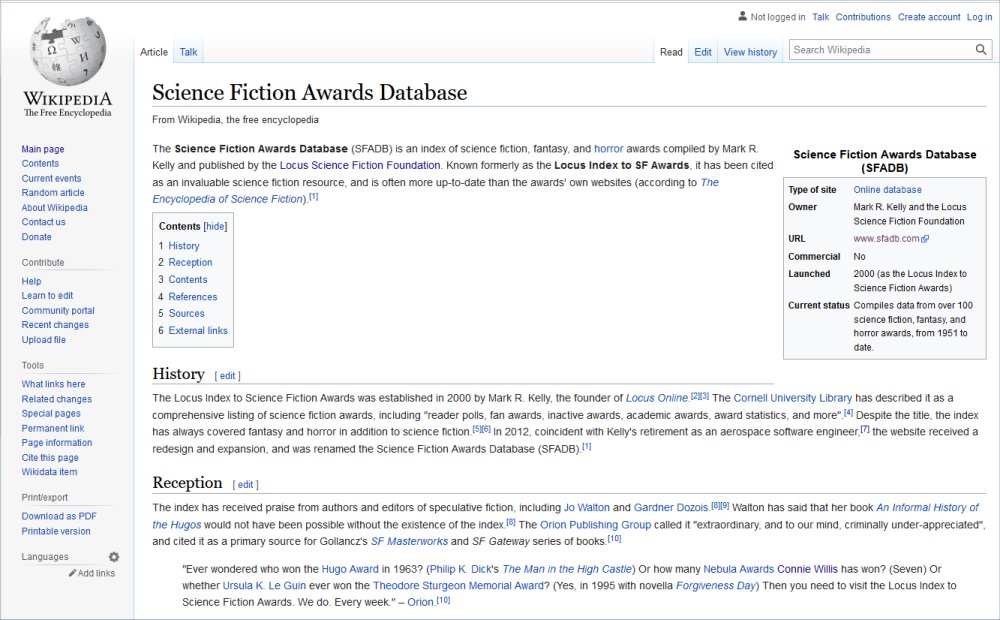Open the View history tab
This screenshot has height=620, width=1000.
click(750, 52)
